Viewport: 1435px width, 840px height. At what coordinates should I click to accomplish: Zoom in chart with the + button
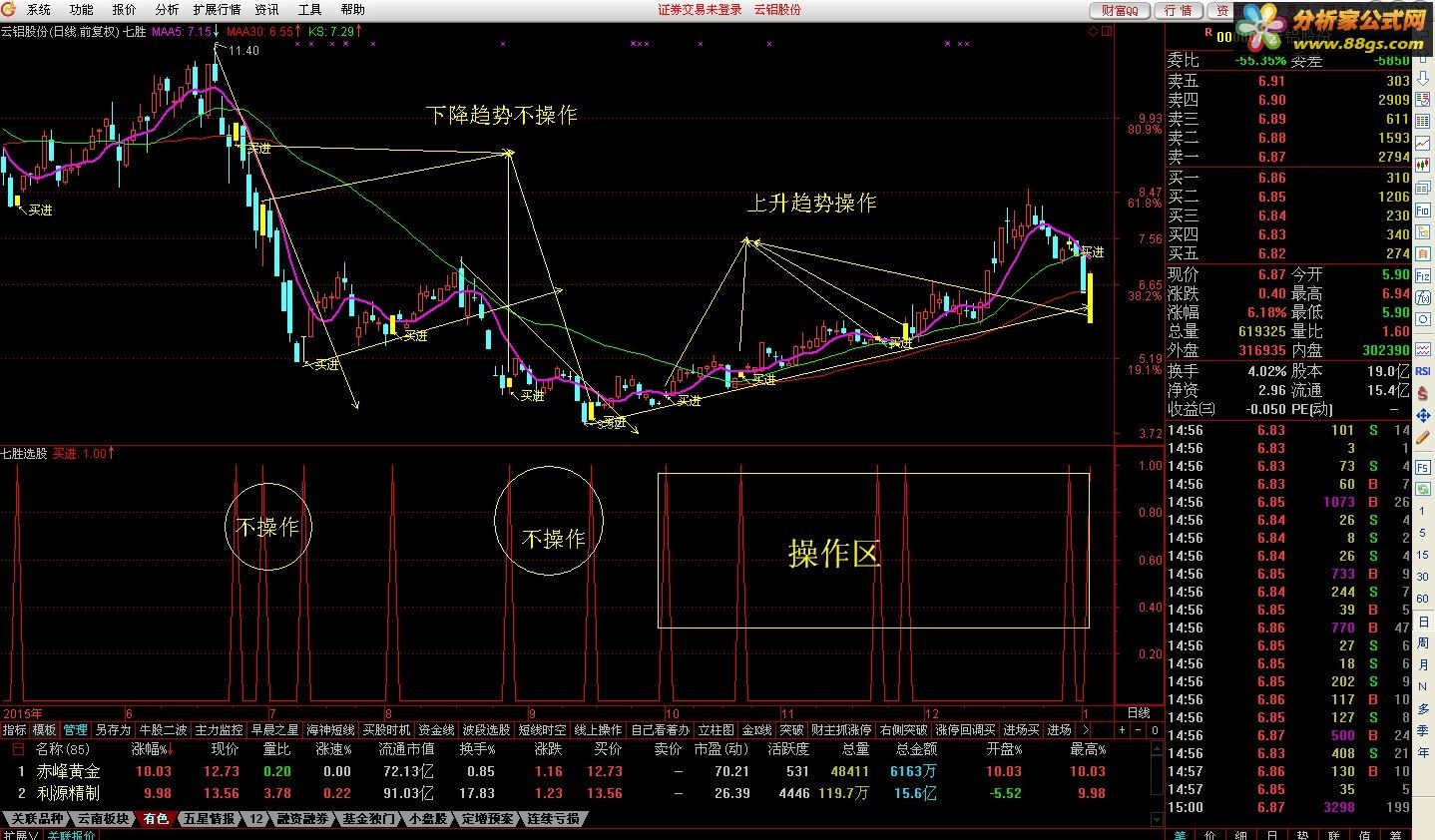point(1122,730)
